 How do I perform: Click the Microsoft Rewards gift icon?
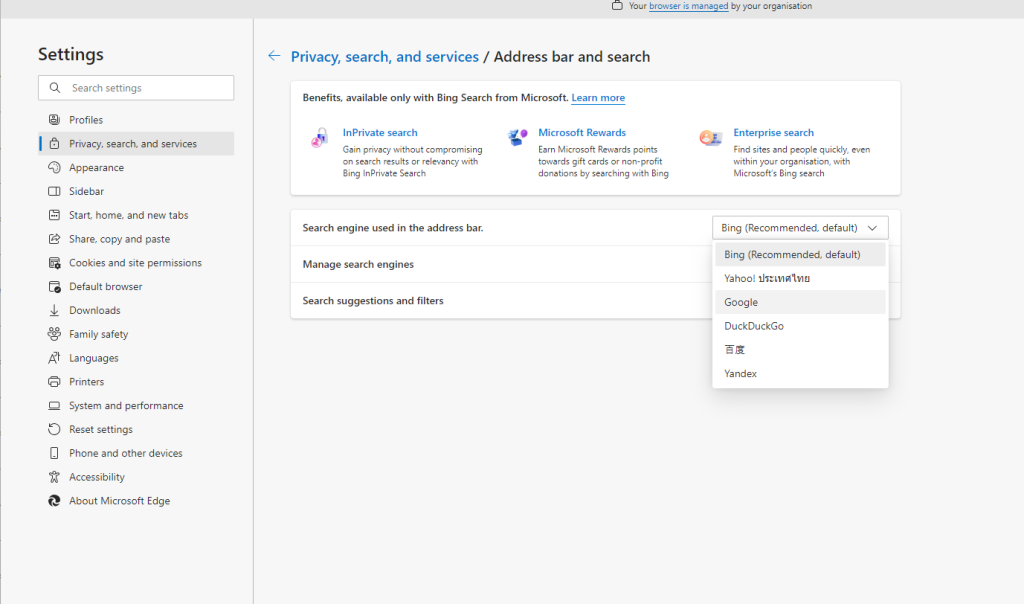517,137
